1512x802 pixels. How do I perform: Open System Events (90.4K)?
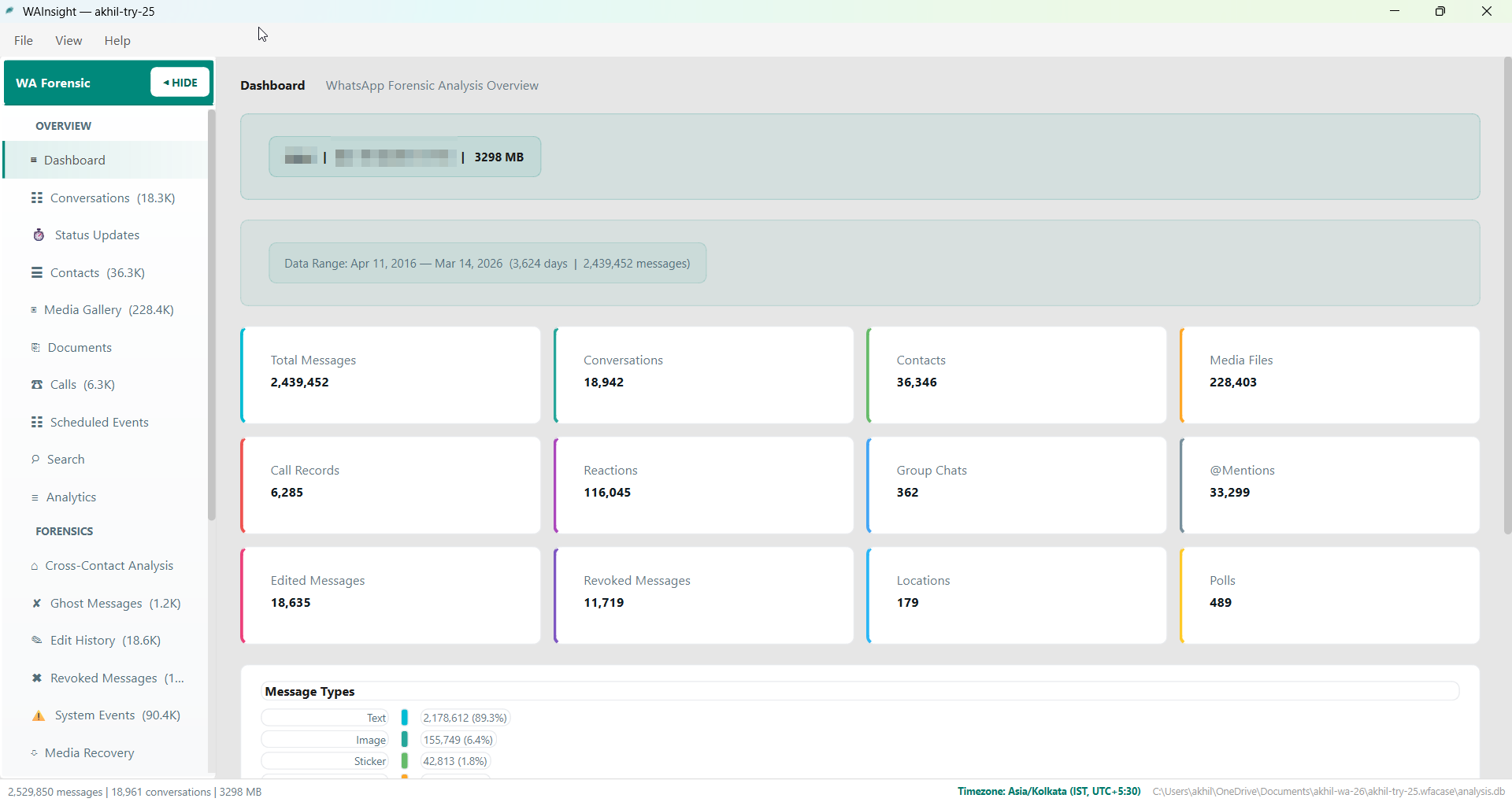[x=106, y=715]
